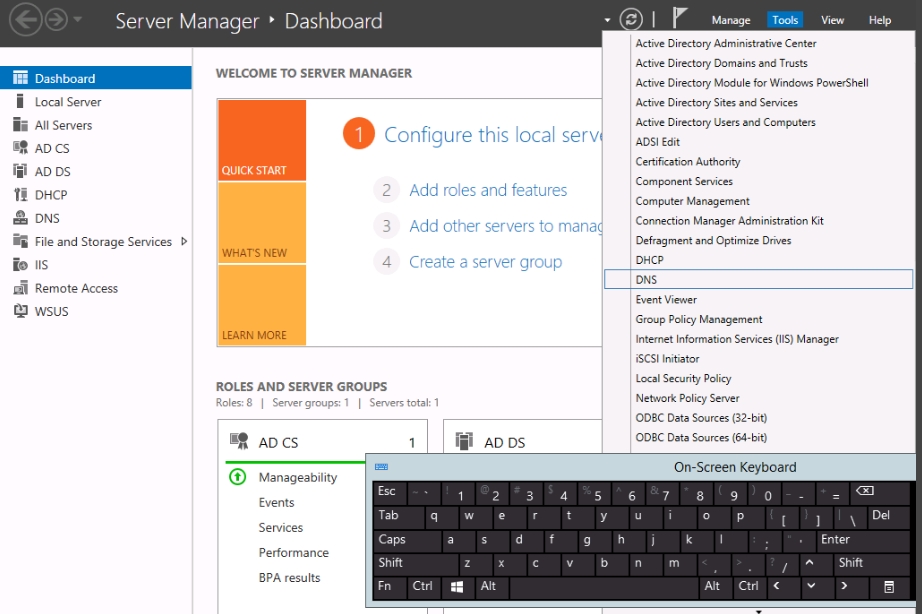
Task: Click the All Servers sidebar icon
Action: pyautogui.click(x=21, y=125)
